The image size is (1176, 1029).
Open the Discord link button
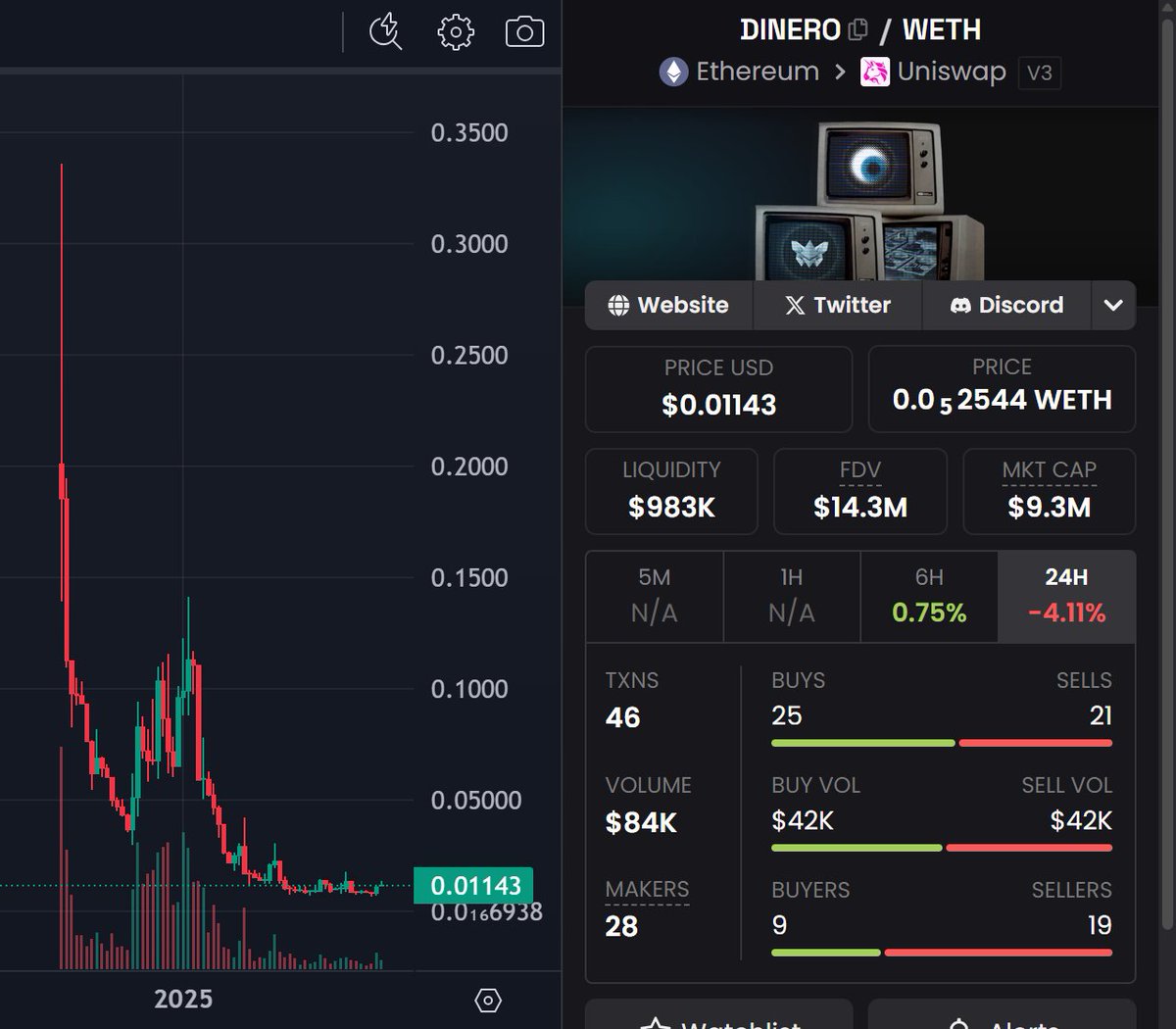(1006, 305)
